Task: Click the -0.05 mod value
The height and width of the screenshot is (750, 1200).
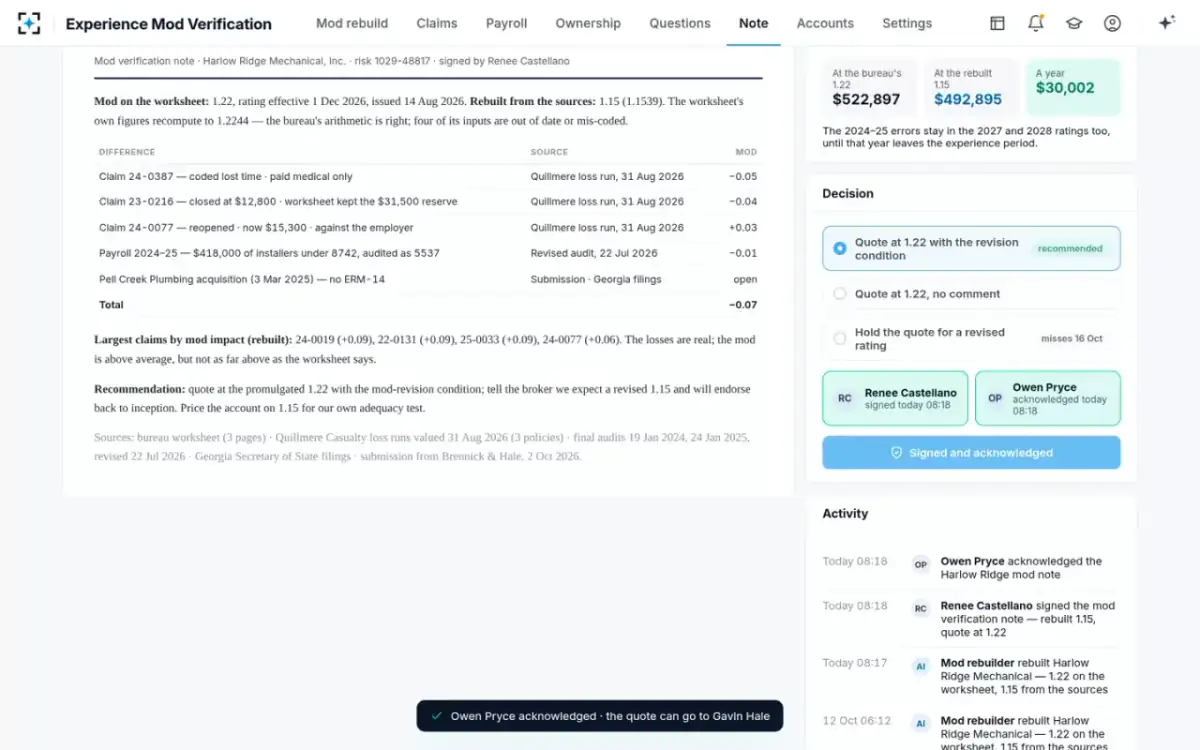Action: (x=743, y=176)
